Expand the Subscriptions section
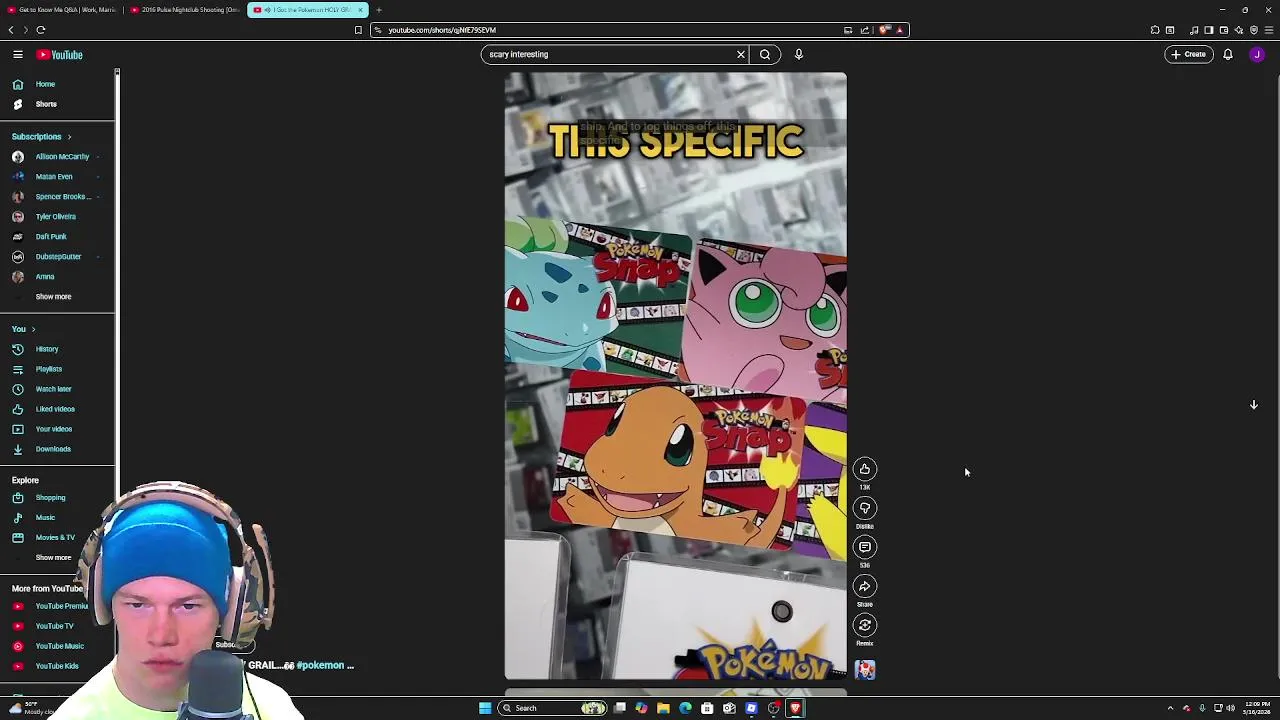The height and width of the screenshot is (720, 1280). pos(41,136)
